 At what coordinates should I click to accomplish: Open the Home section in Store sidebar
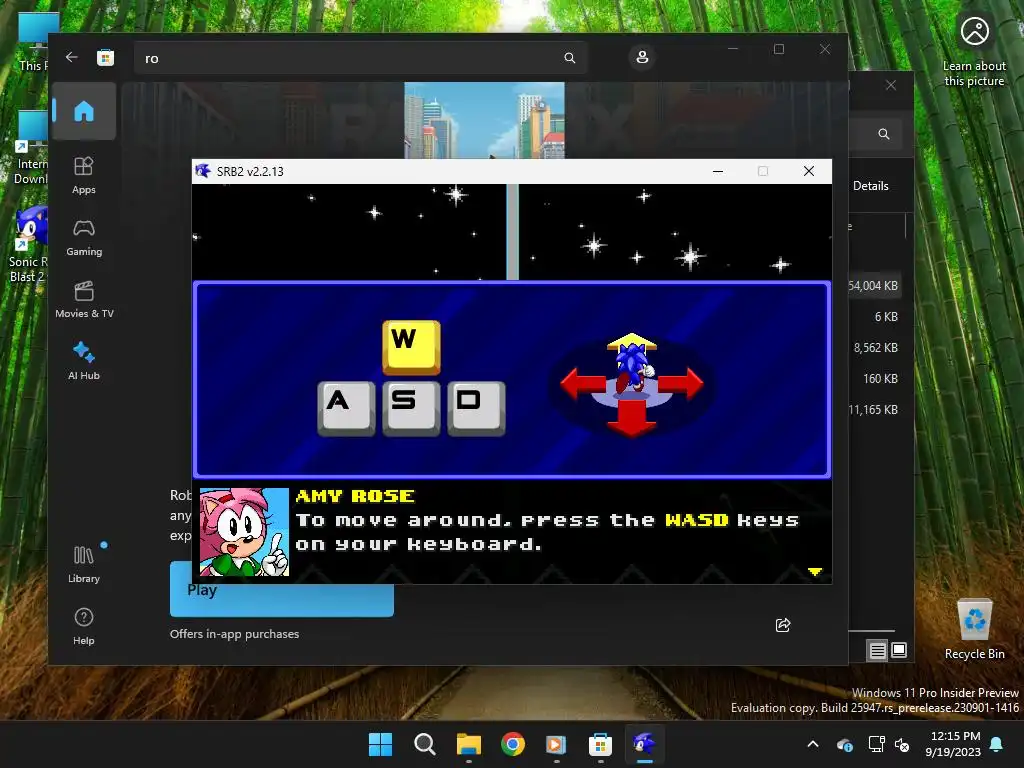(84, 111)
